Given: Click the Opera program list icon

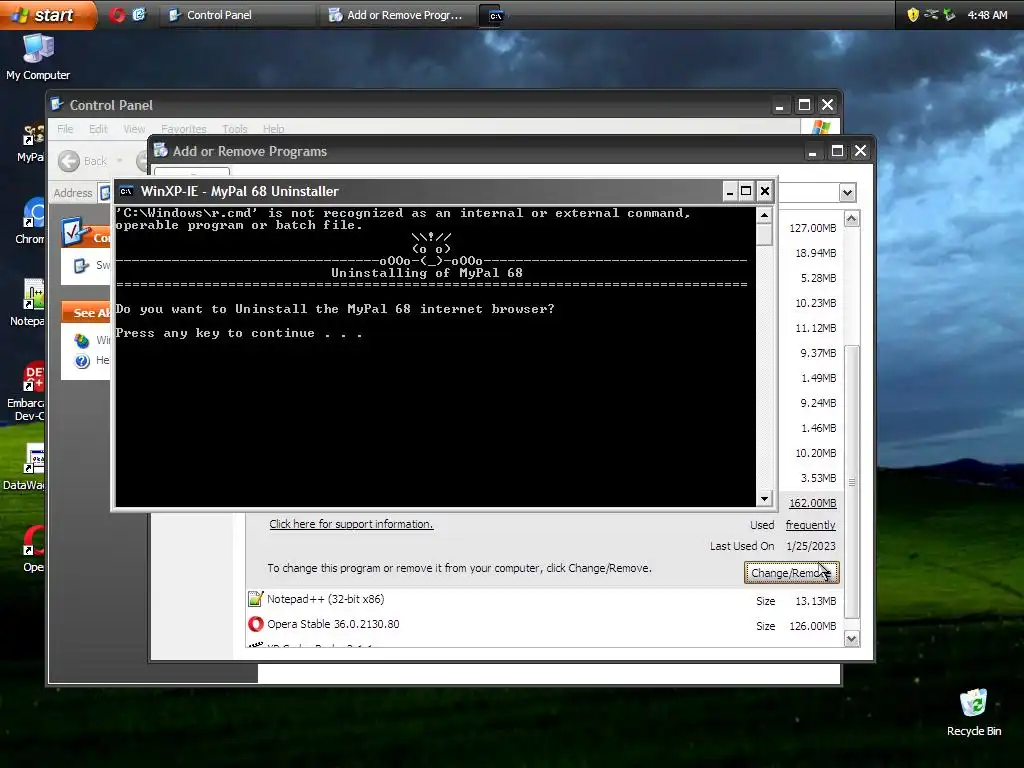Looking at the screenshot, I should (x=255, y=624).
